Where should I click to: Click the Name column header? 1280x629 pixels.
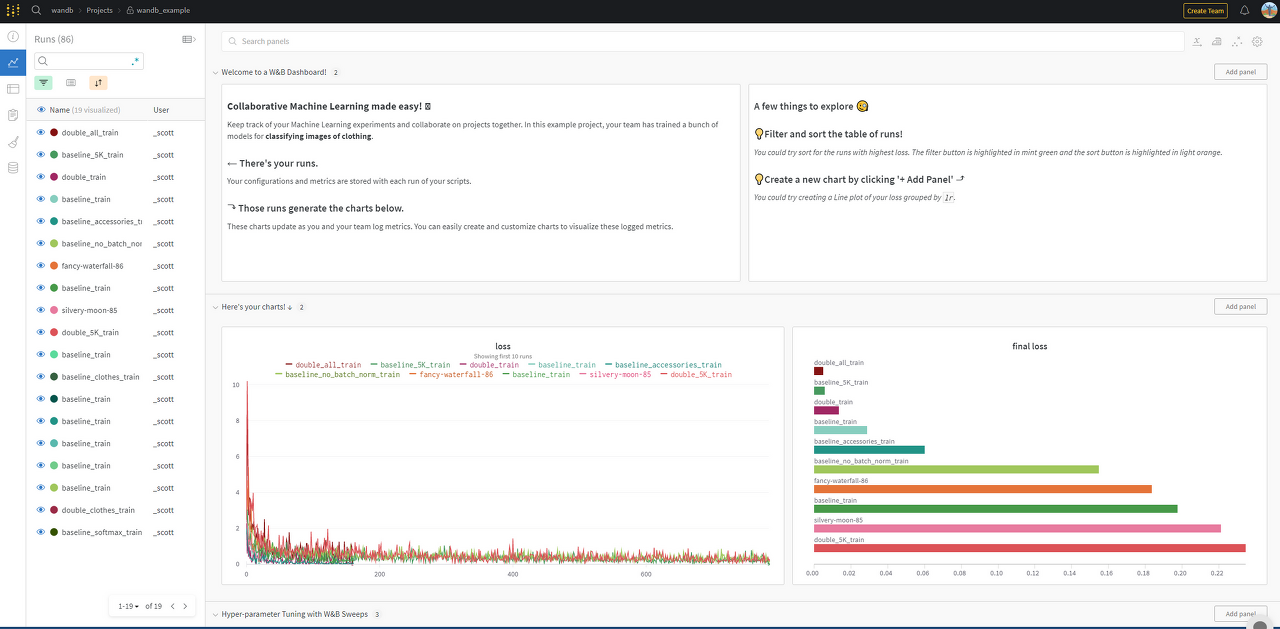coord(60,110)
